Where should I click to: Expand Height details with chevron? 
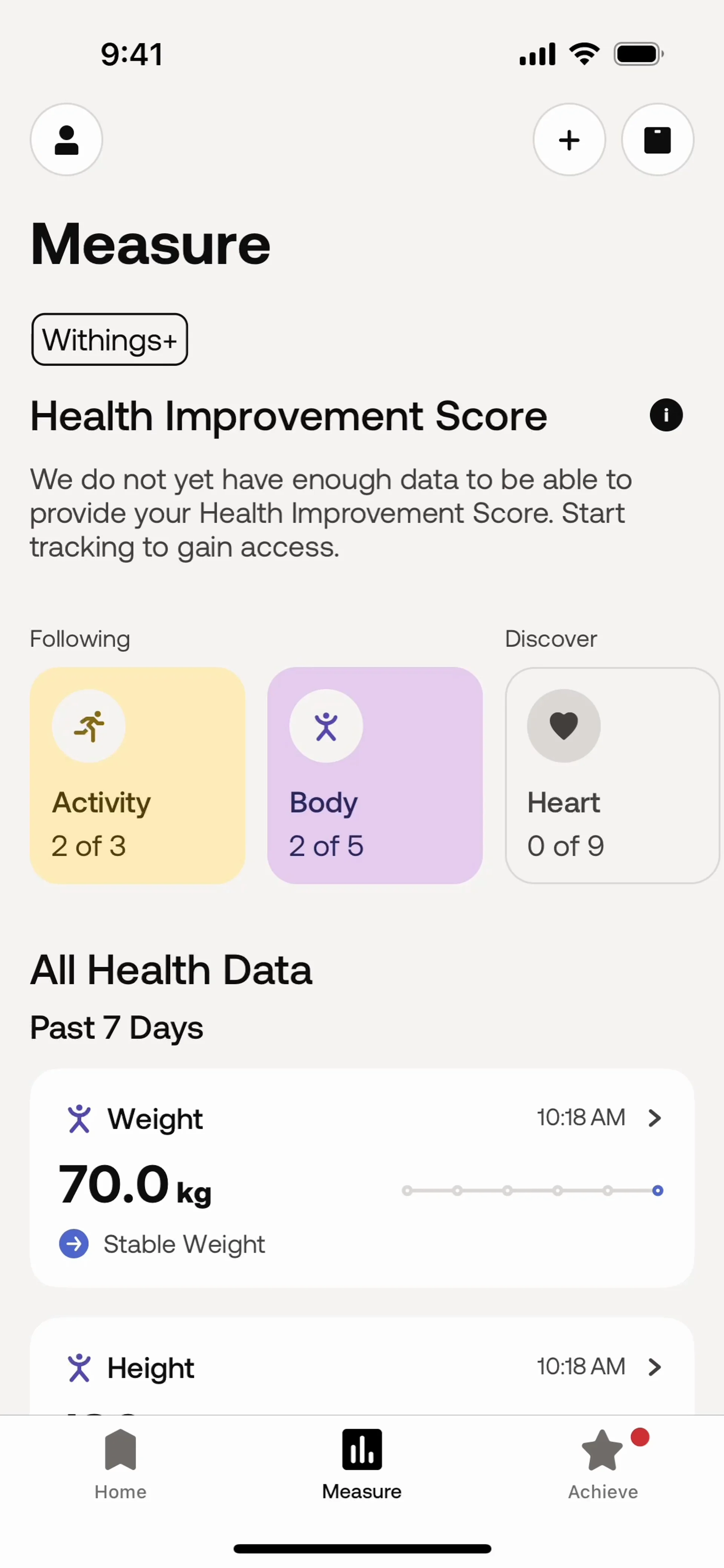pyautogui.click(x=655, y=1367)
